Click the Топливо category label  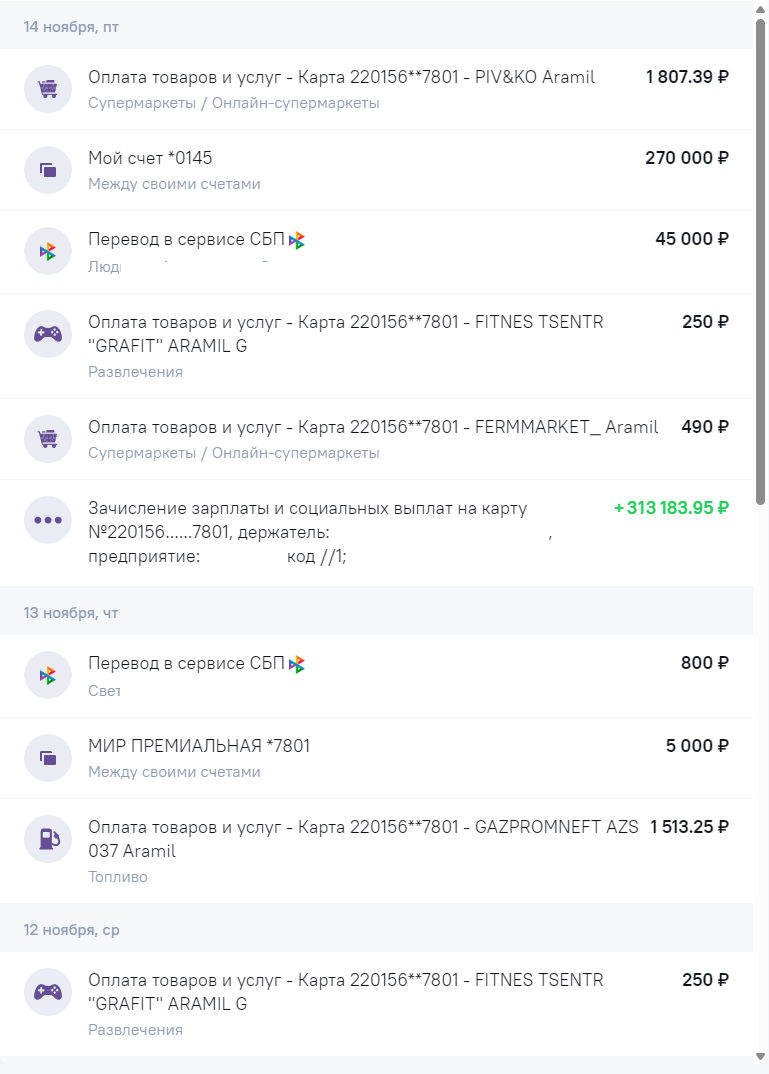117,877
